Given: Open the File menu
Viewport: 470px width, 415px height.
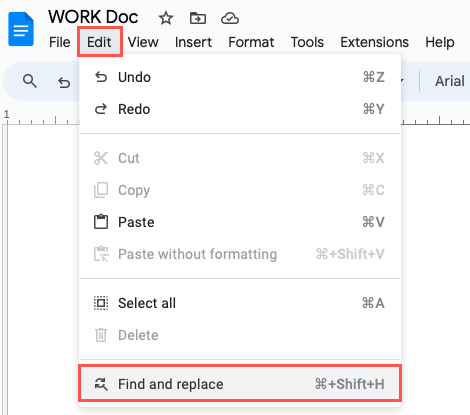Looking at the screenshot, I should [x=60, y=42].
